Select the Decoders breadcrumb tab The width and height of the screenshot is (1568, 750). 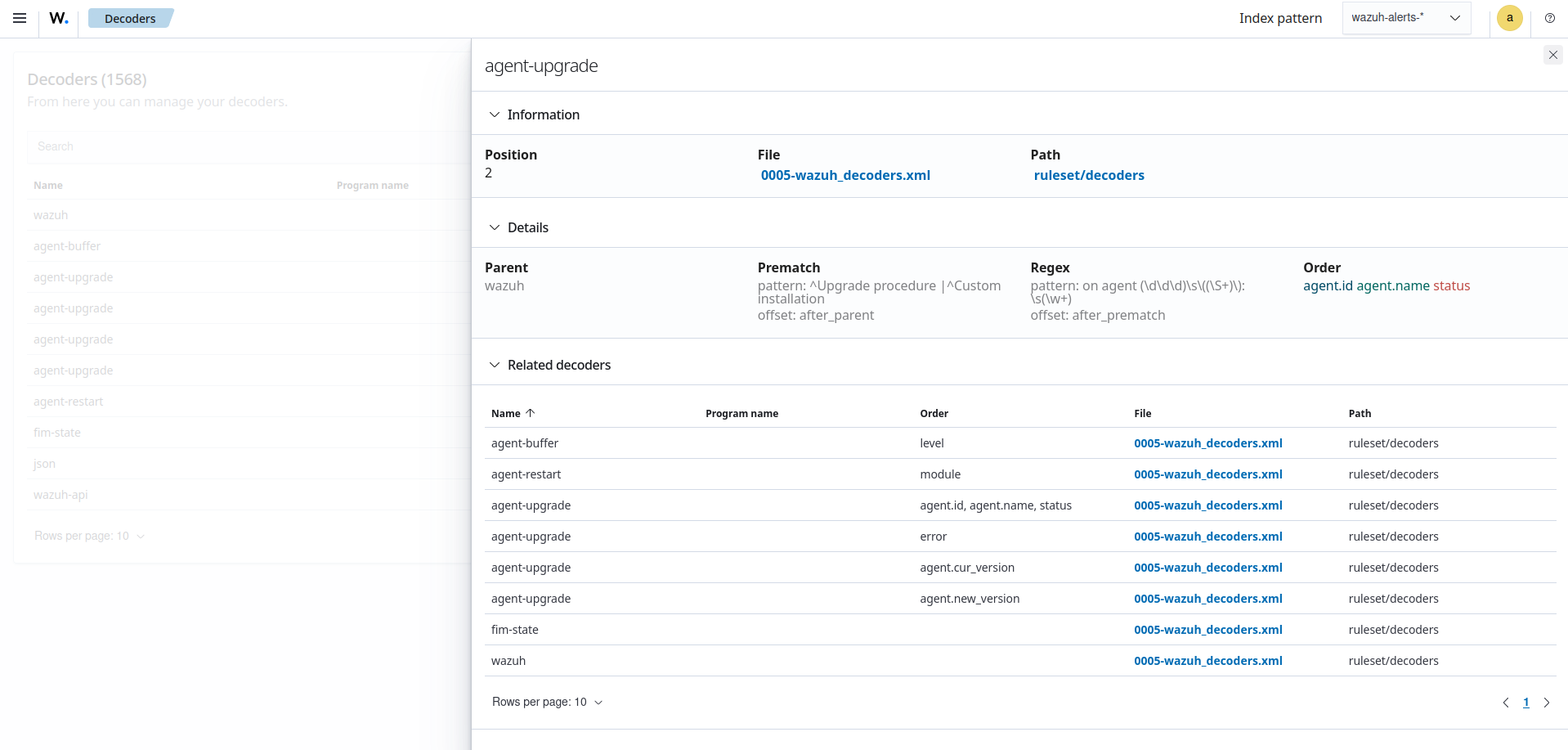pyautogui.click(x=130, y=18)
